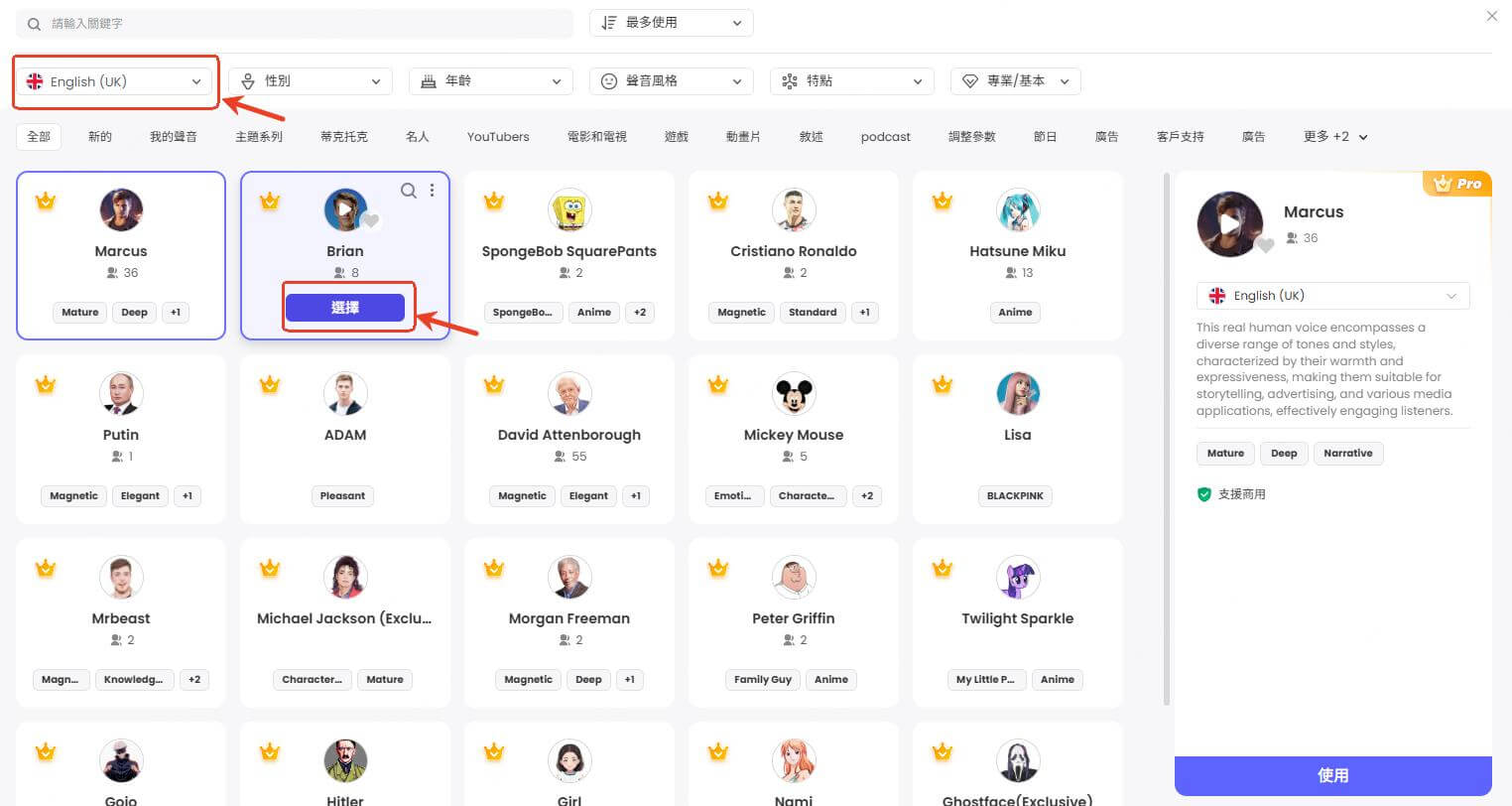Click the voice list vertical scrollbar
The height and width of the screenshot is (806, 1512).
click(x=1166, y=437)
